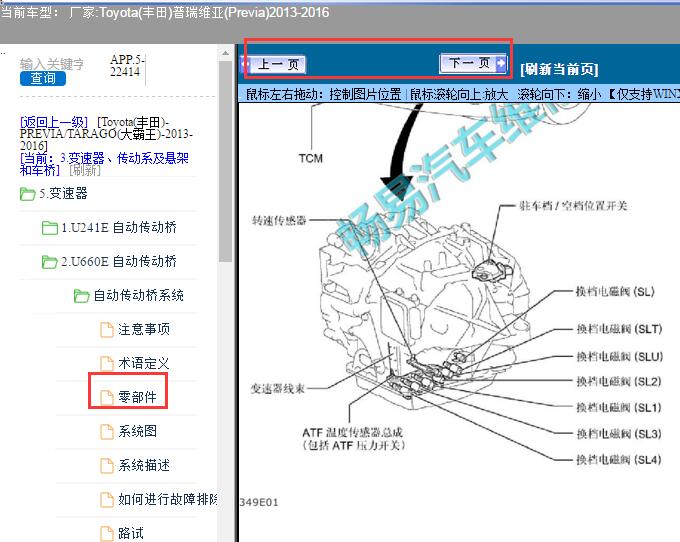Click the 返回上一级 link

(54, 122)
